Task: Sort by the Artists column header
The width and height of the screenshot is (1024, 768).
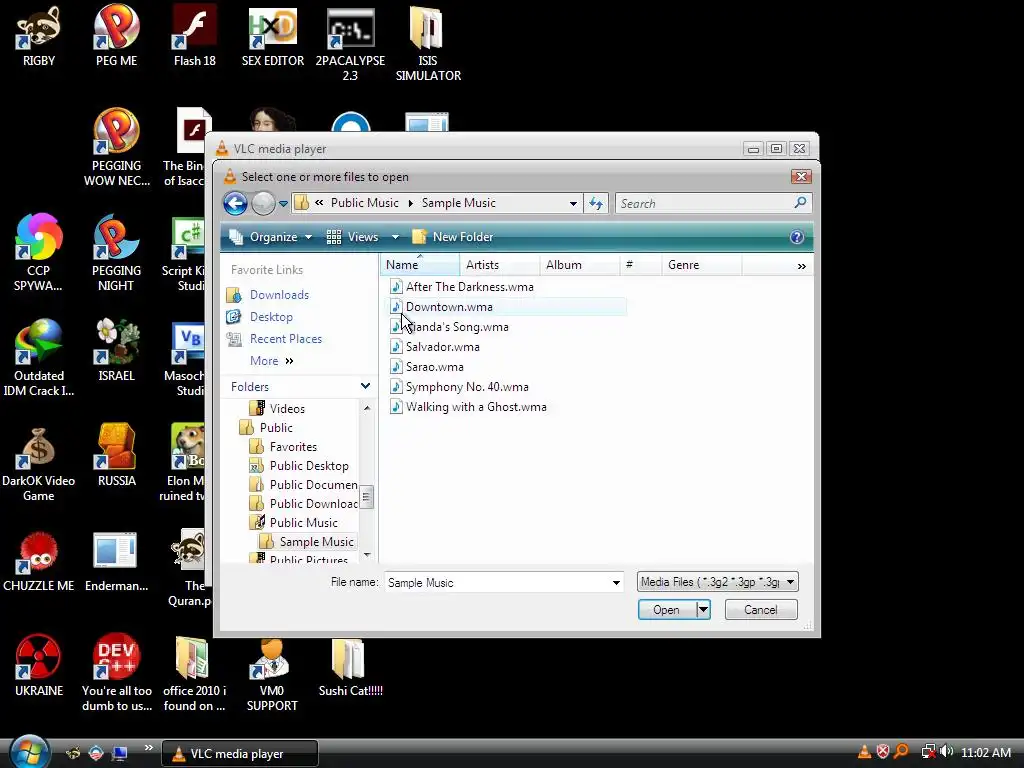Action: pos(500,265)
